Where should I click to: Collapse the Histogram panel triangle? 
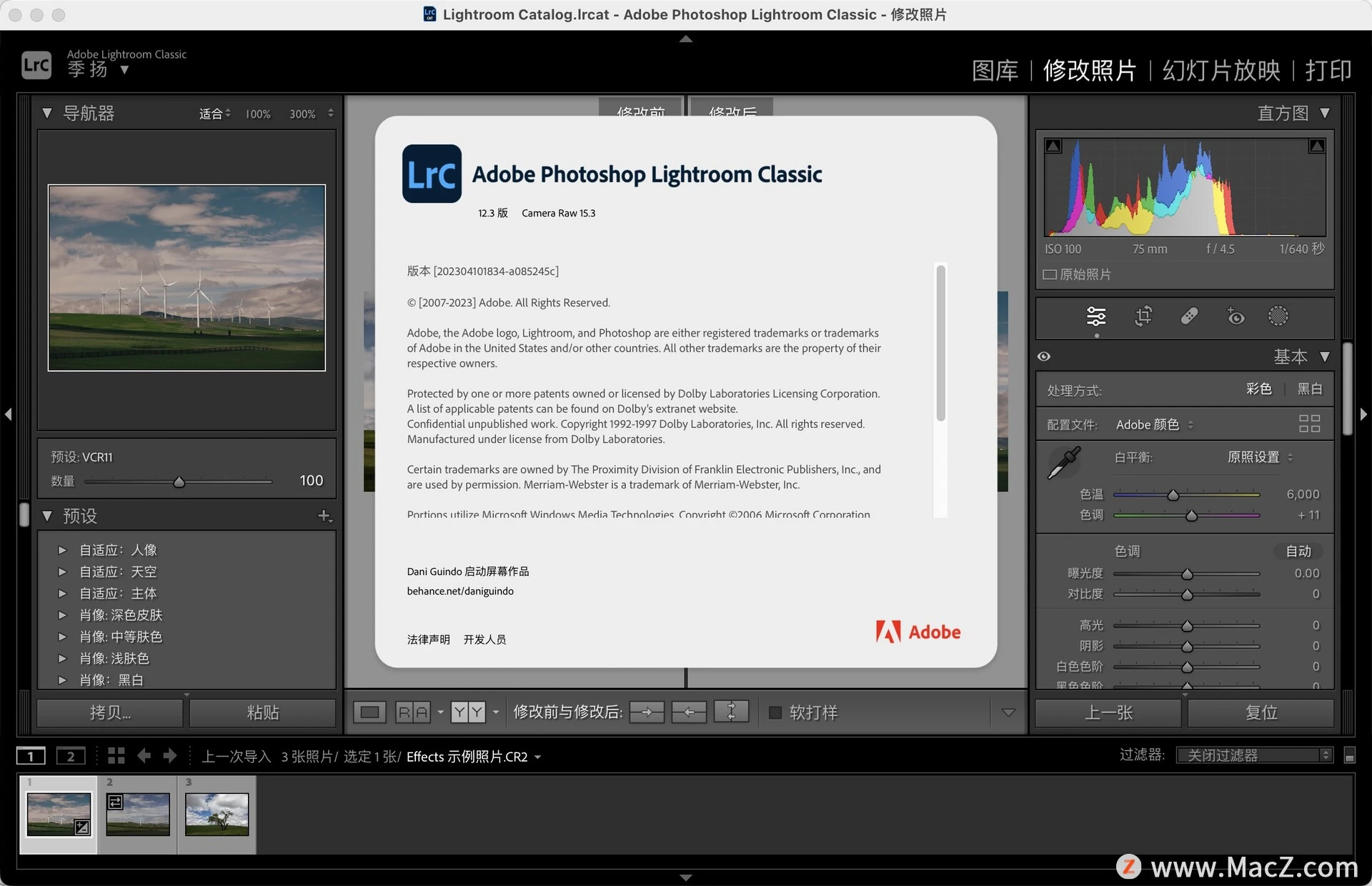pyautogui.click(x=1325, y=113)
